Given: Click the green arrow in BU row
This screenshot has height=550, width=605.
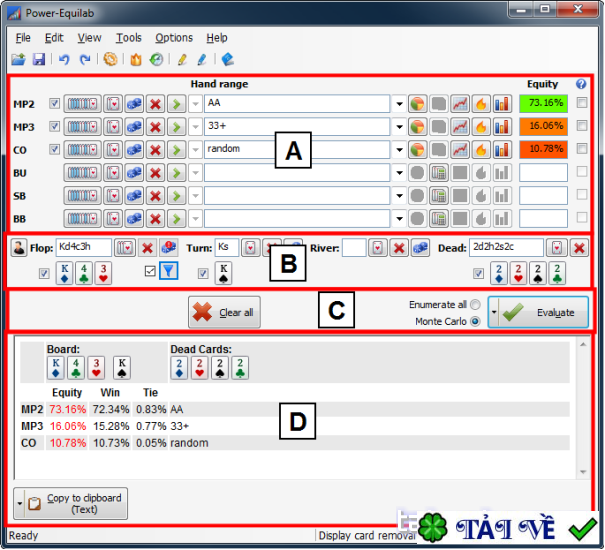Looking at the screenshot, I should [x=176, y=173].
